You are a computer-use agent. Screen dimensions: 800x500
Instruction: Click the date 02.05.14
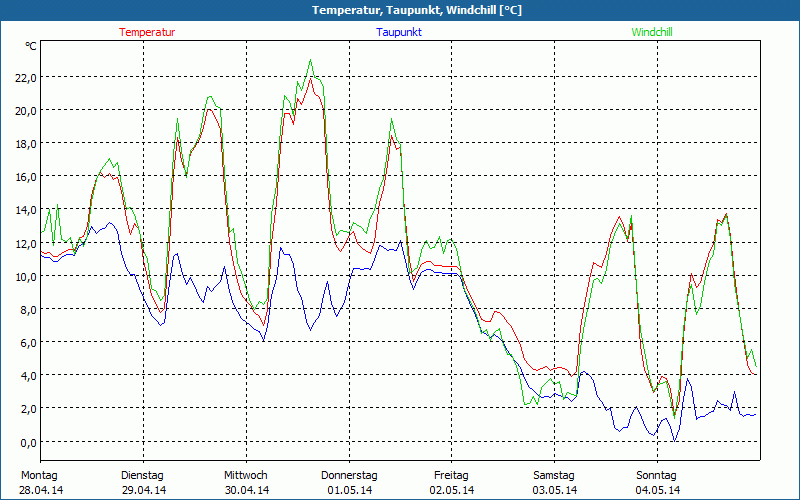tap(452, 490)
